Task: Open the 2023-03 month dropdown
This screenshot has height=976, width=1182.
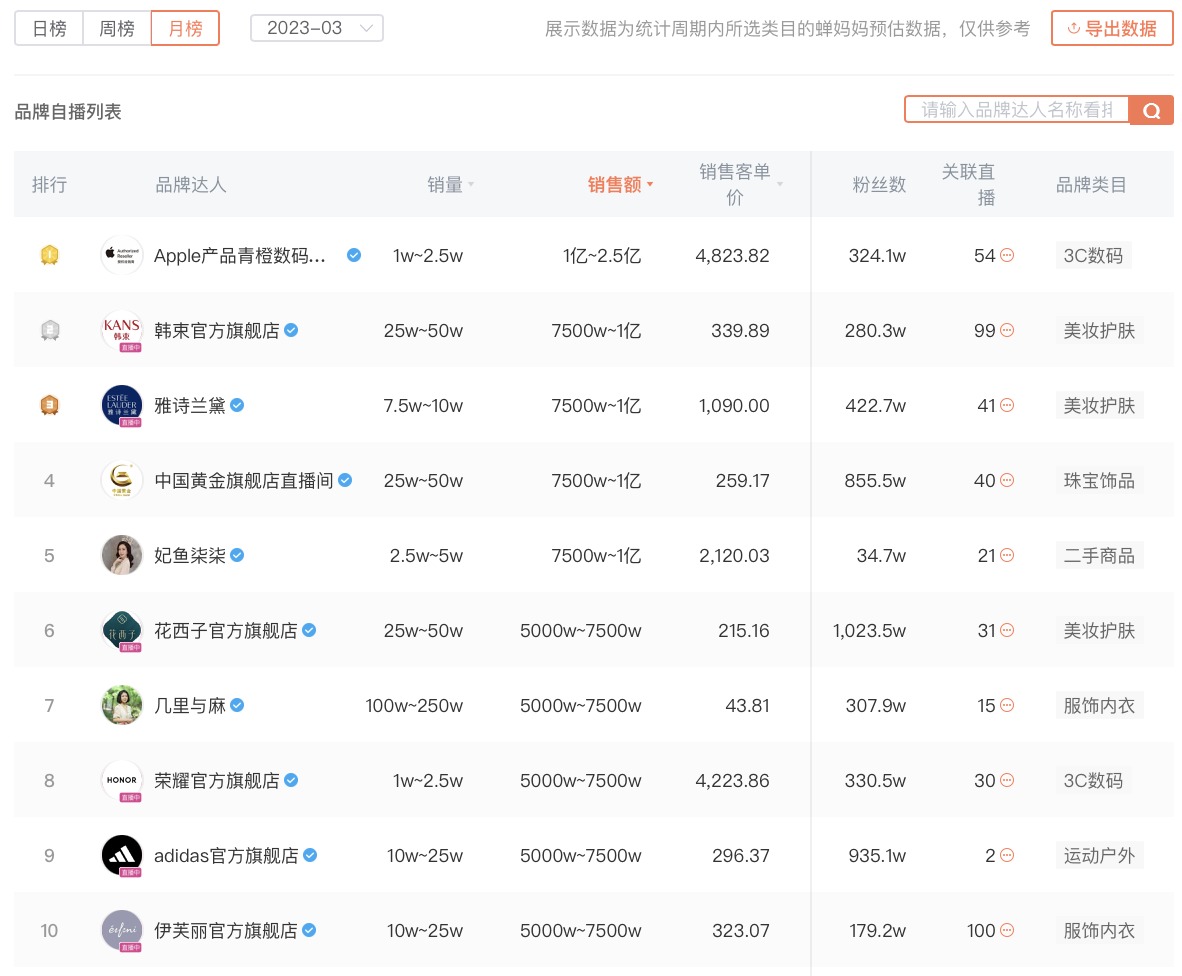Action: (x=317, y=28)
